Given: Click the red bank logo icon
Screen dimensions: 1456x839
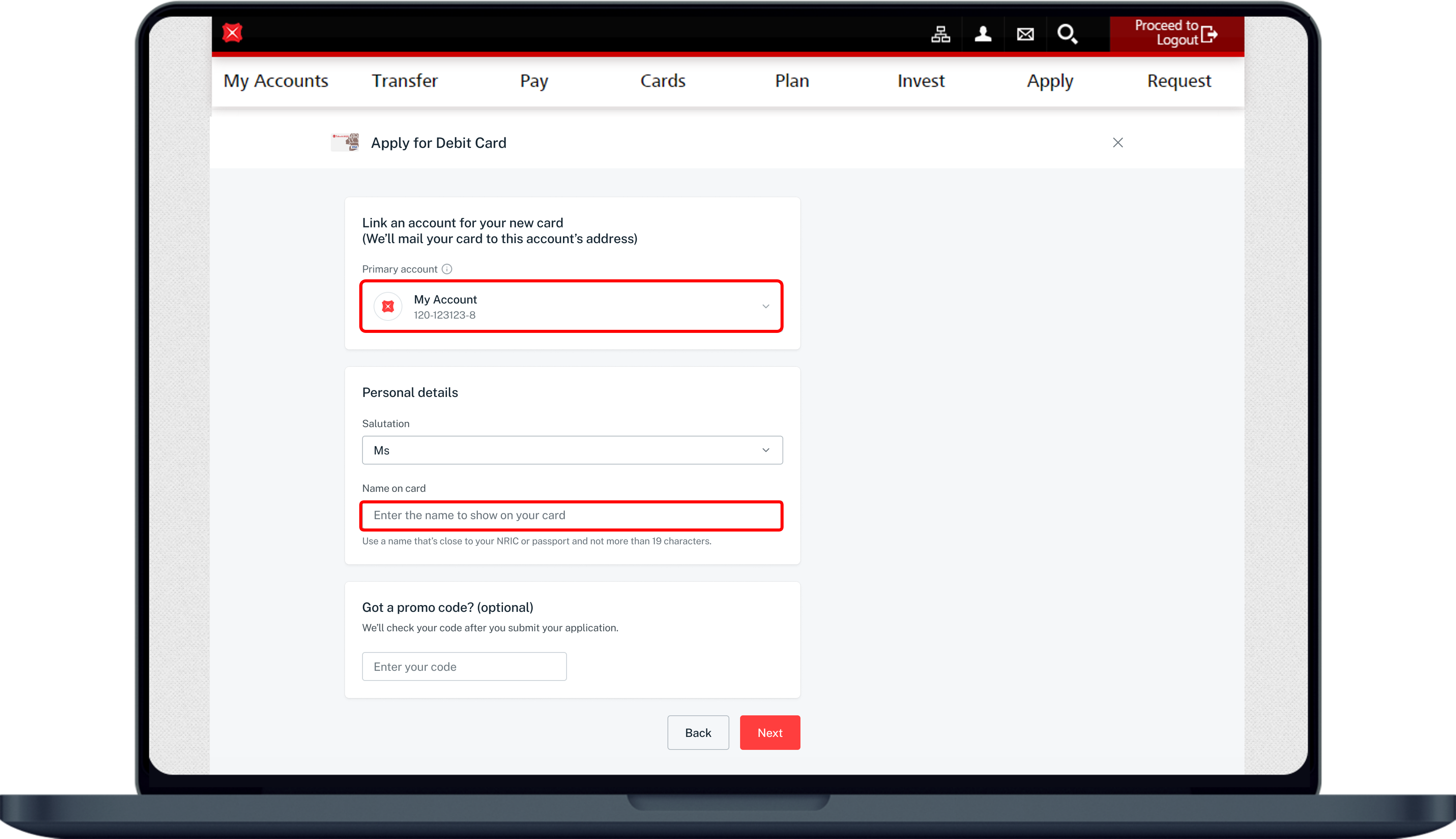Looking at the screenshot, I should pos(232,33).
